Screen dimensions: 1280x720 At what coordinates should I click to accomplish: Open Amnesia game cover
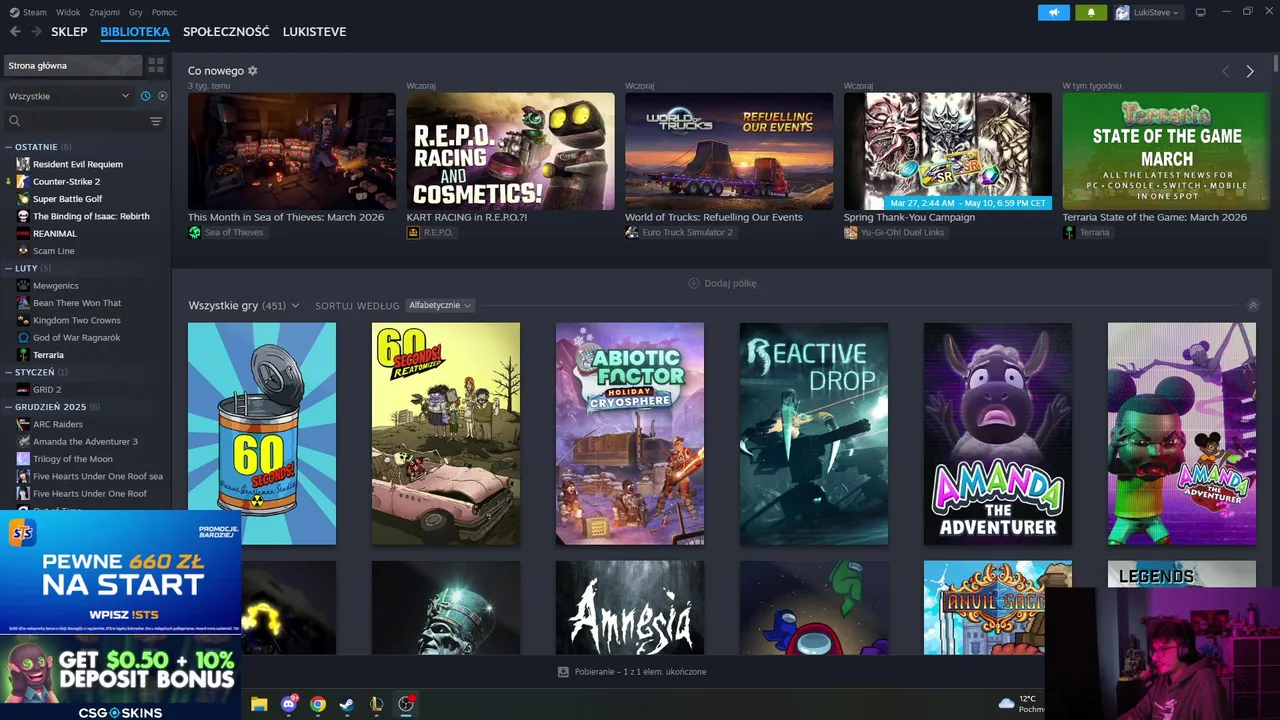(x=630, y=608)
